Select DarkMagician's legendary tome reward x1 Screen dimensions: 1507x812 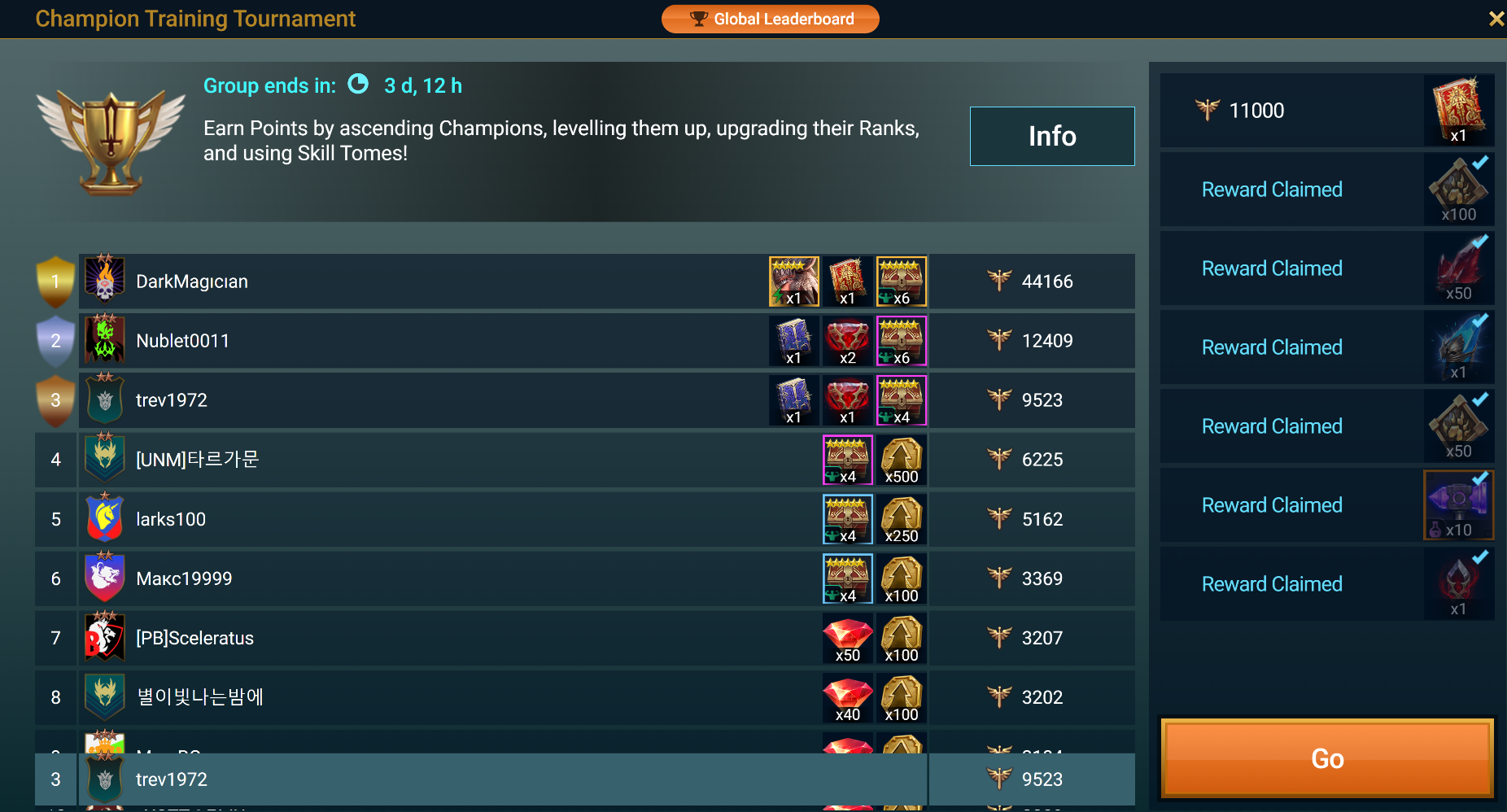847,282
